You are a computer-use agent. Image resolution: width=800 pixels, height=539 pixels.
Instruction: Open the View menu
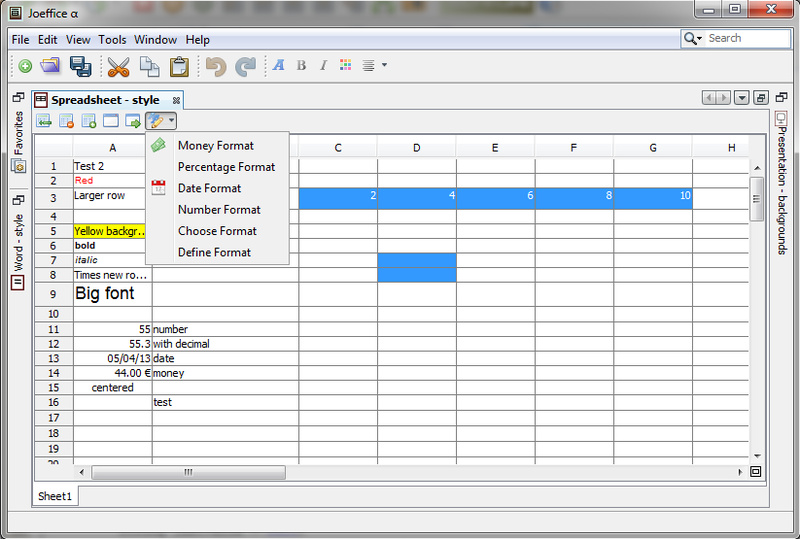78,40
